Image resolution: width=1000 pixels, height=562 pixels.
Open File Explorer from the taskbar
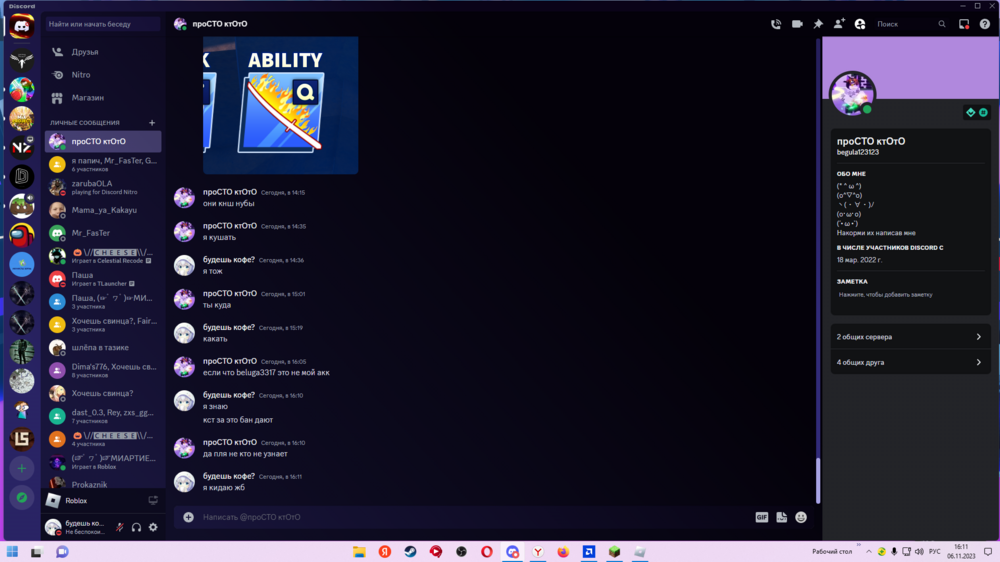[359, 552]
